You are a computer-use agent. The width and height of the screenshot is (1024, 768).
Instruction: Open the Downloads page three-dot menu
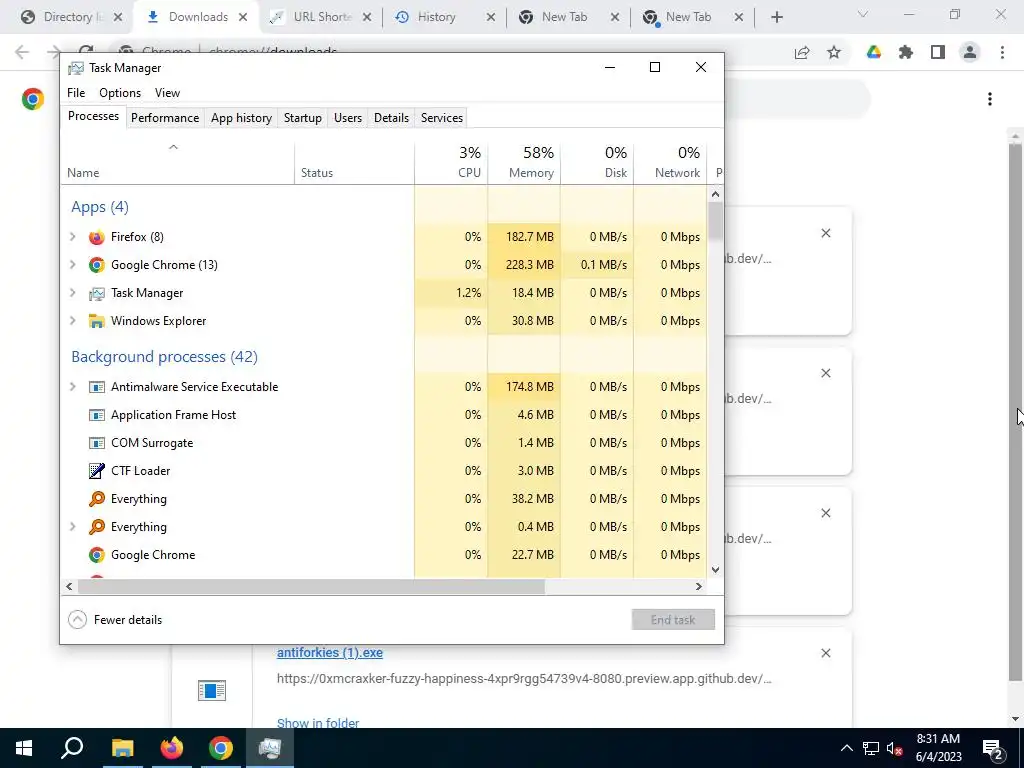coord(990,99)
